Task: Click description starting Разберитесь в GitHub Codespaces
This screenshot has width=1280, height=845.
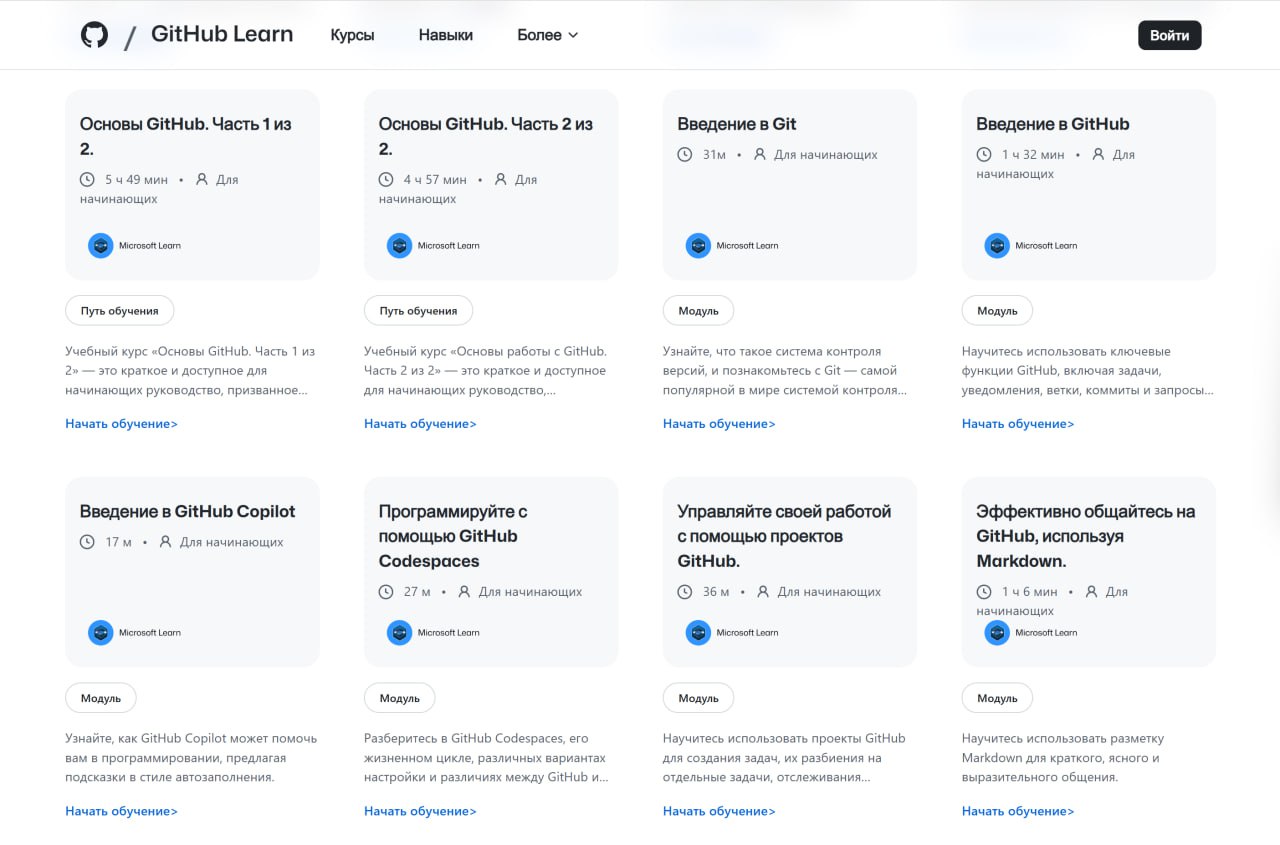Action: tap(487, 758)
